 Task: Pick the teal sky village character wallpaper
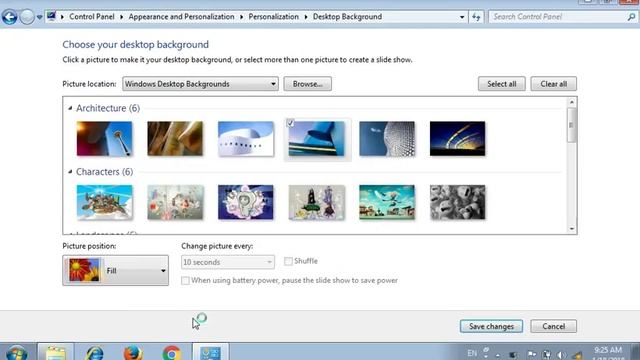tap(387, 202)
